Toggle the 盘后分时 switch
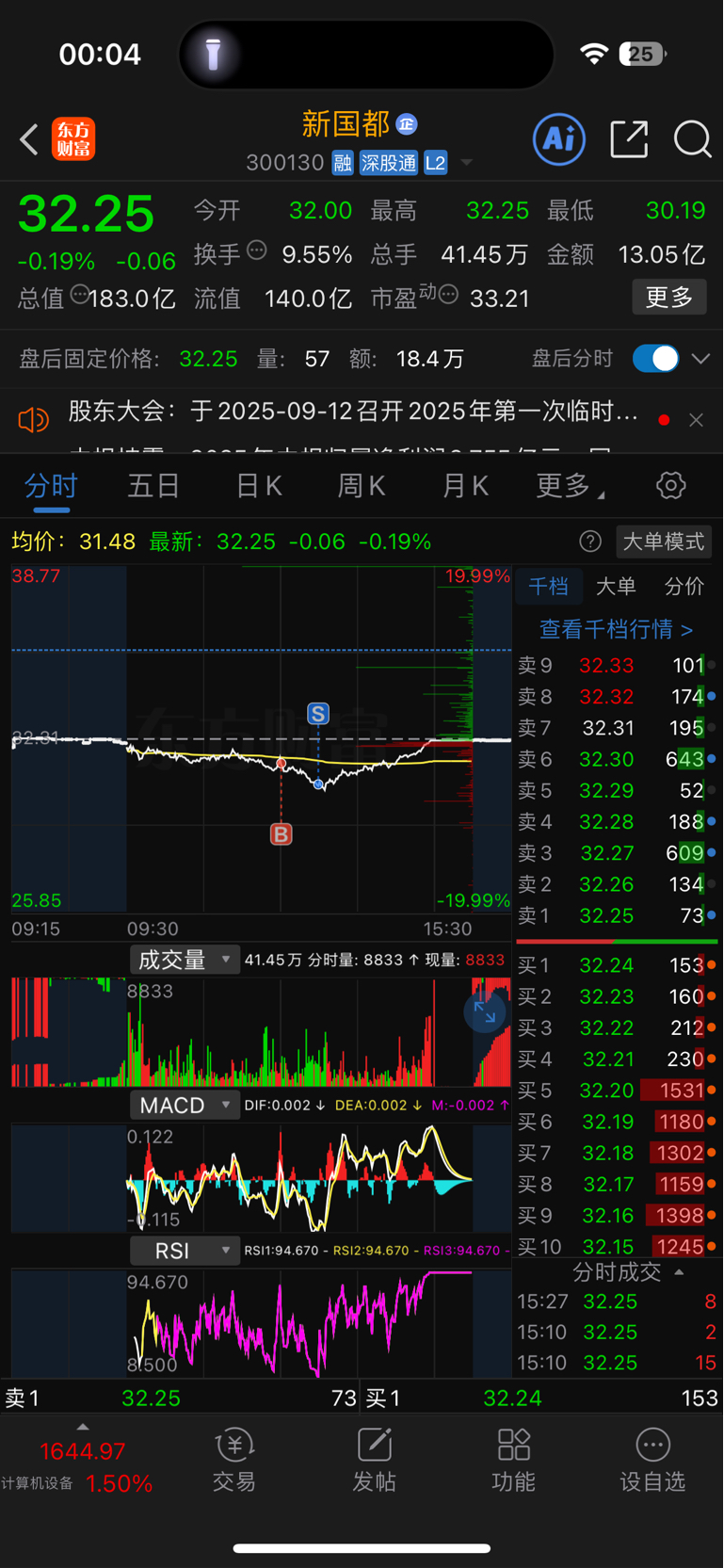 click(655, 359)
